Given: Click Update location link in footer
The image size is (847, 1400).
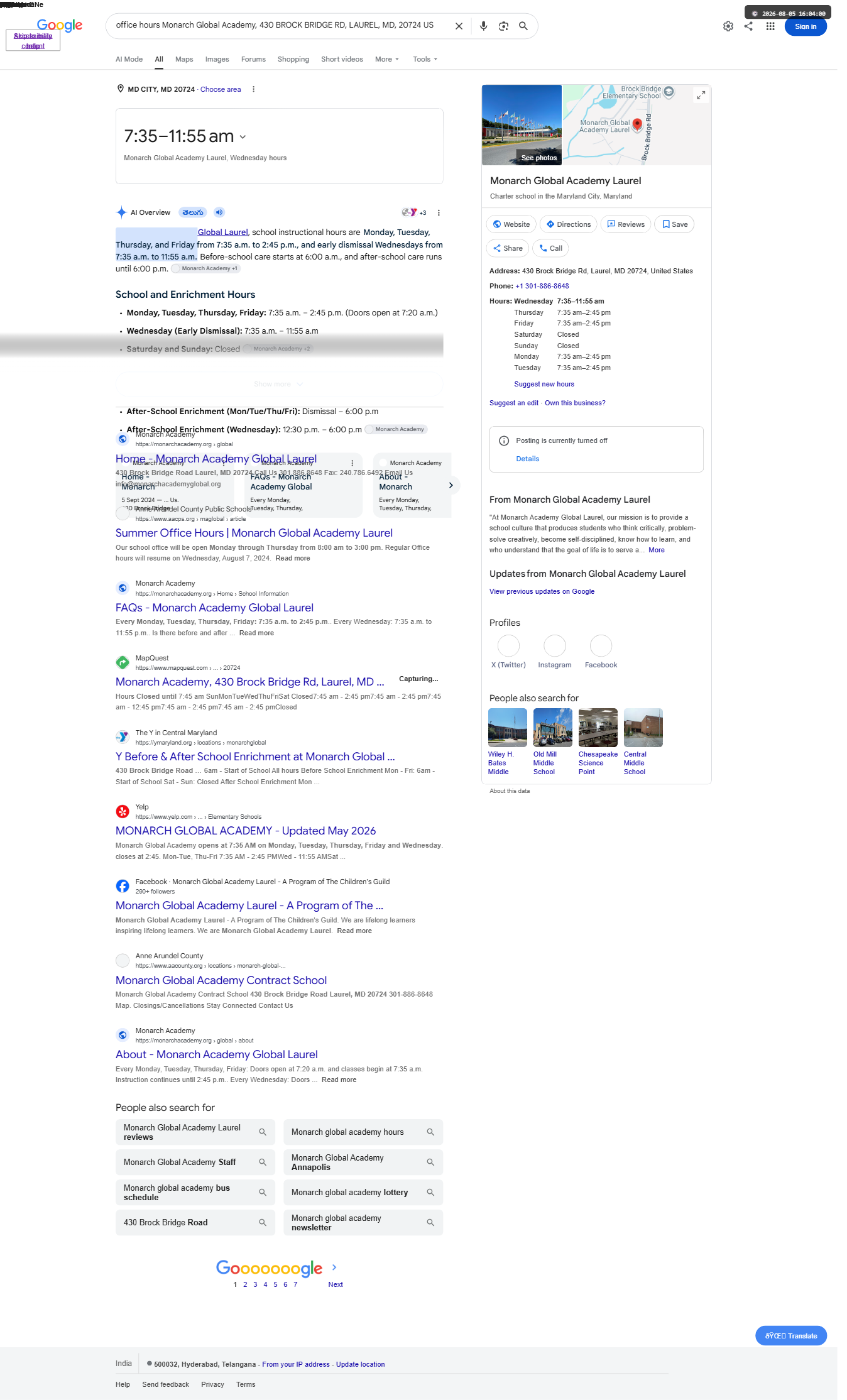Looking at the screenshot, I should (x=361, y=1364).
